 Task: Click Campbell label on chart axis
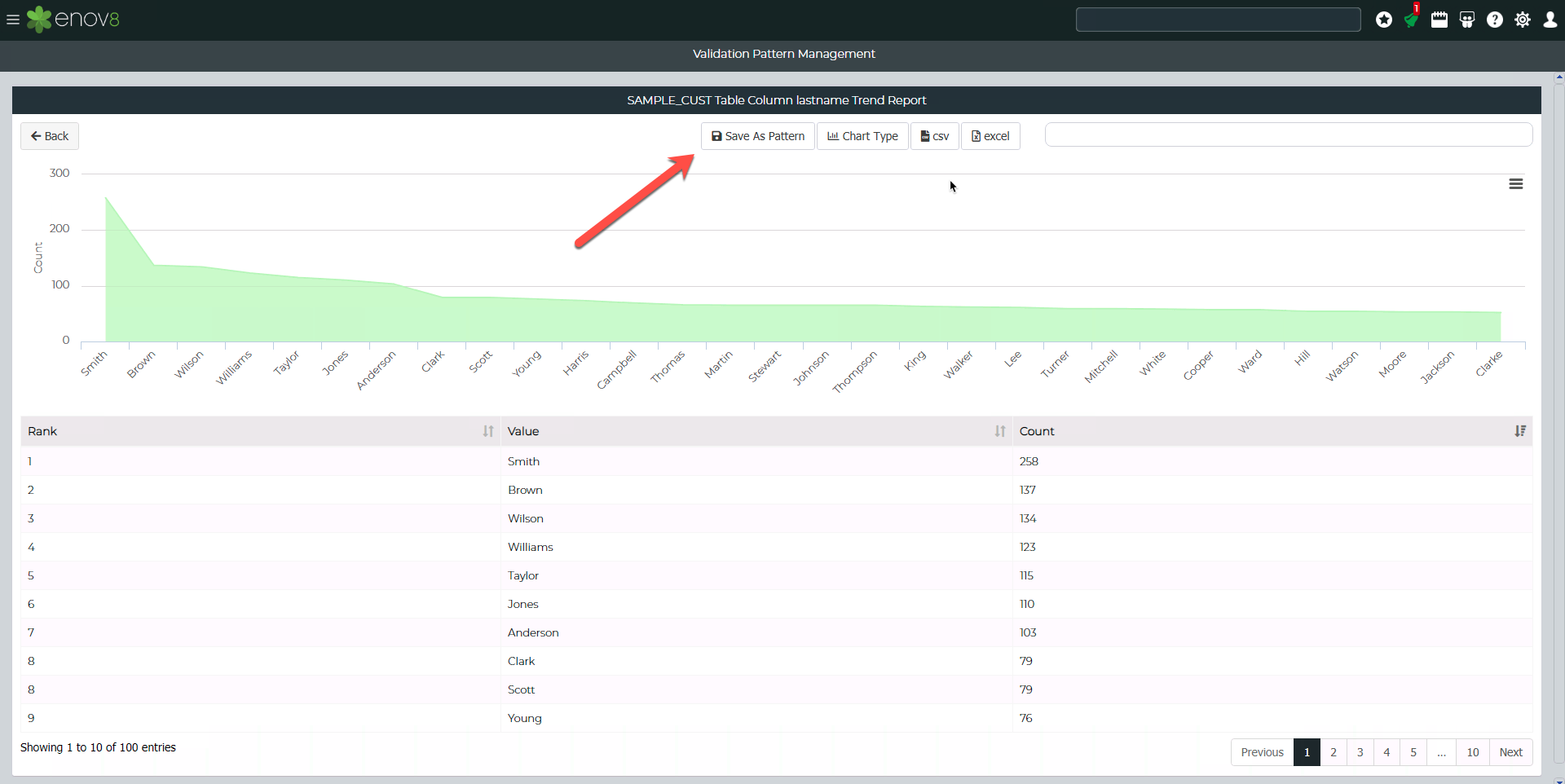(616, 369)
